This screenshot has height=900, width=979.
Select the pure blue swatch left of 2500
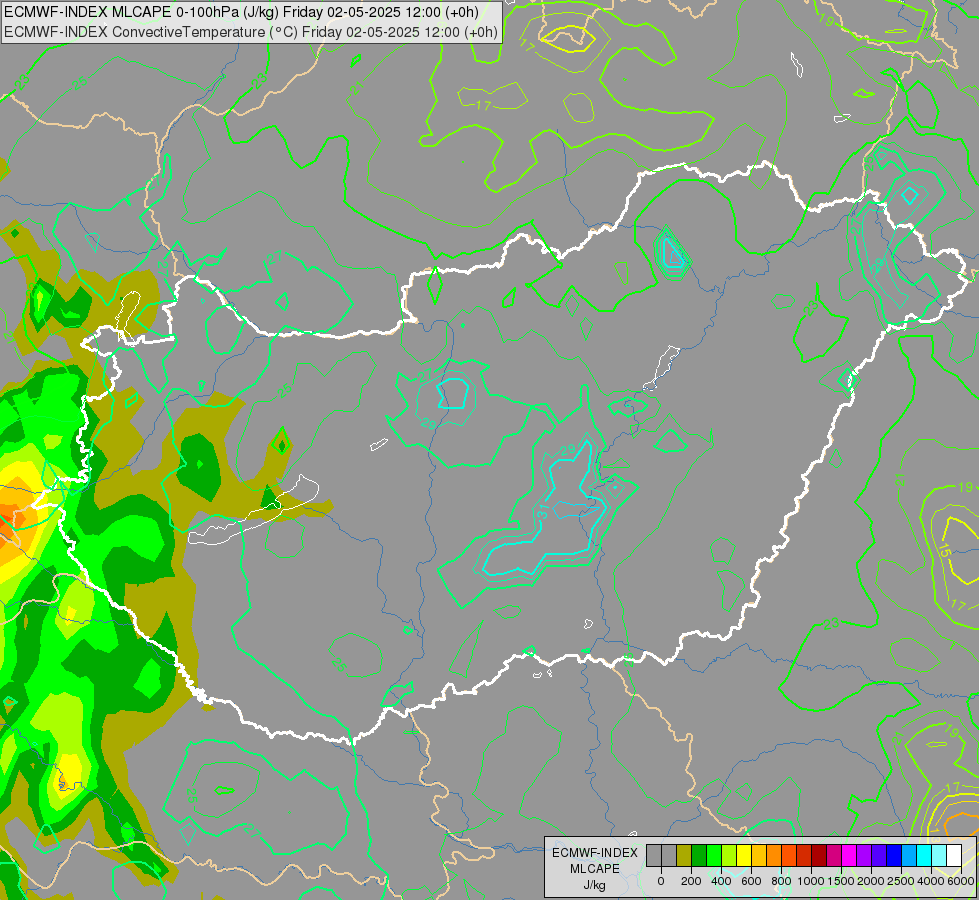click(894, 856)
